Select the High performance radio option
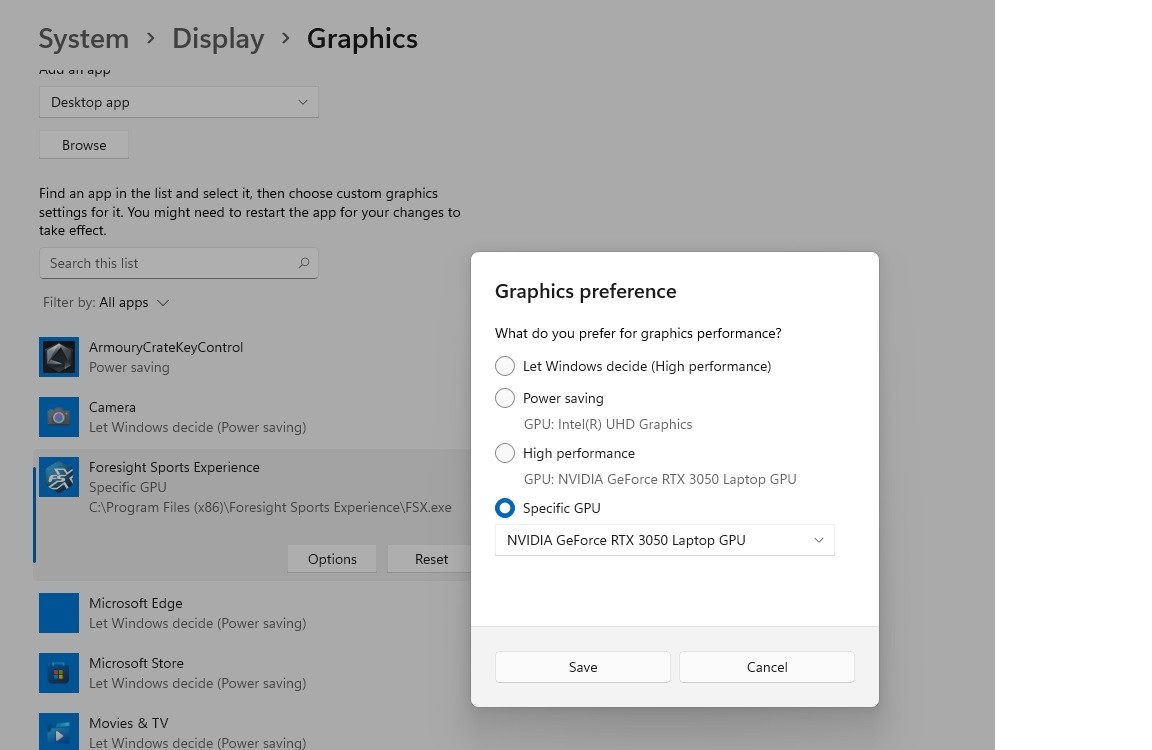Viewport: 1152px width, 750px height. point(505,453)
